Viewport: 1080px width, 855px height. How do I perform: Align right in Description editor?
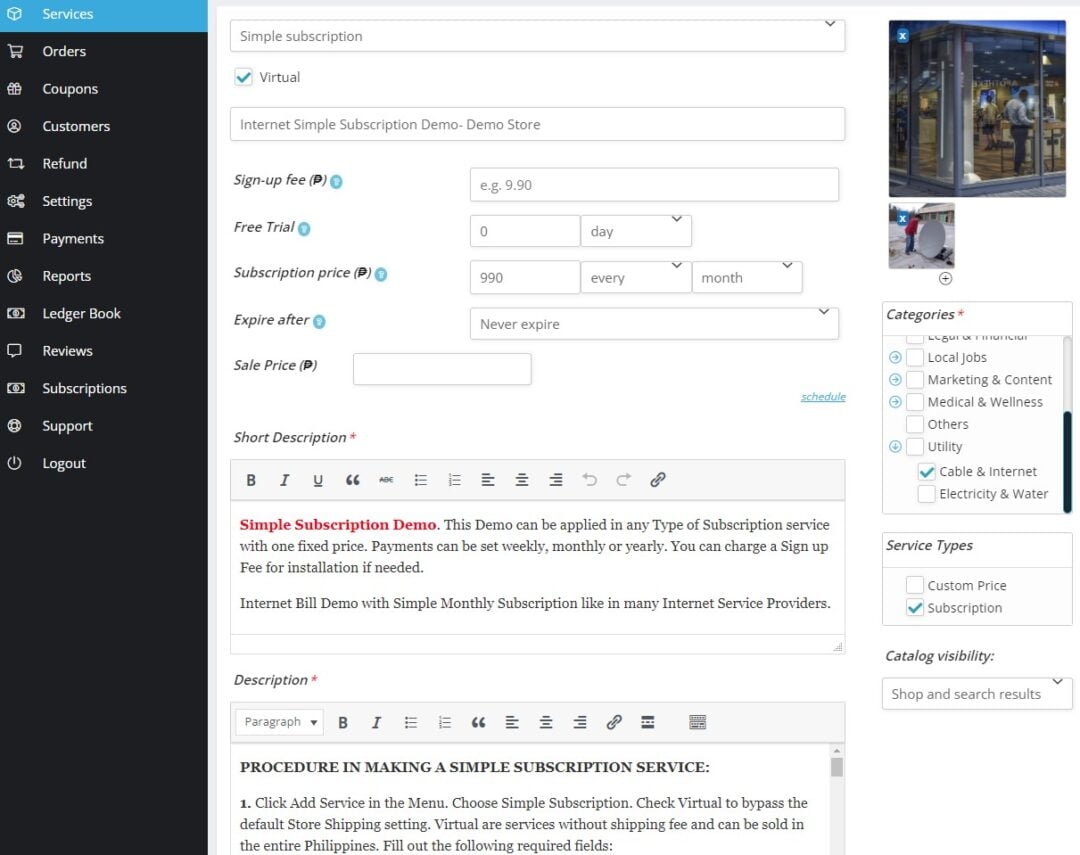click(580, 723)
